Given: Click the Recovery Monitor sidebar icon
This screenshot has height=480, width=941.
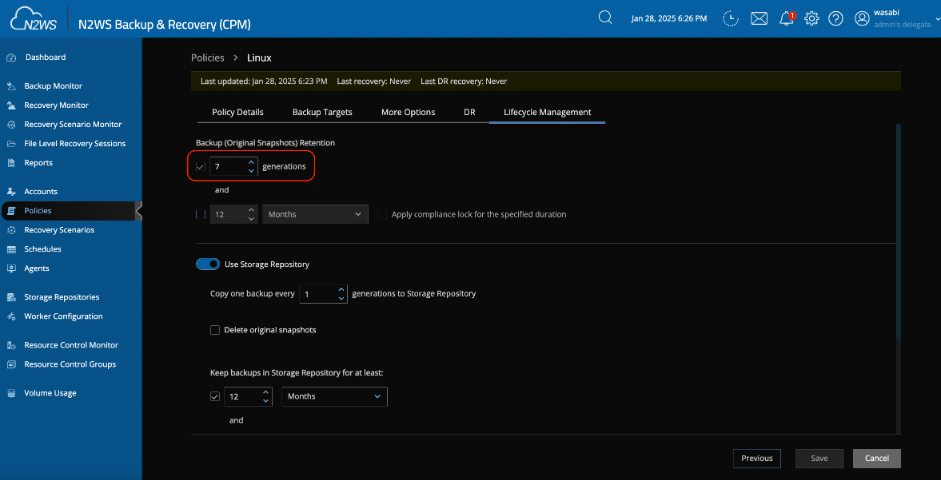Looking at the screenshot, I should click(x=10, y=106).
